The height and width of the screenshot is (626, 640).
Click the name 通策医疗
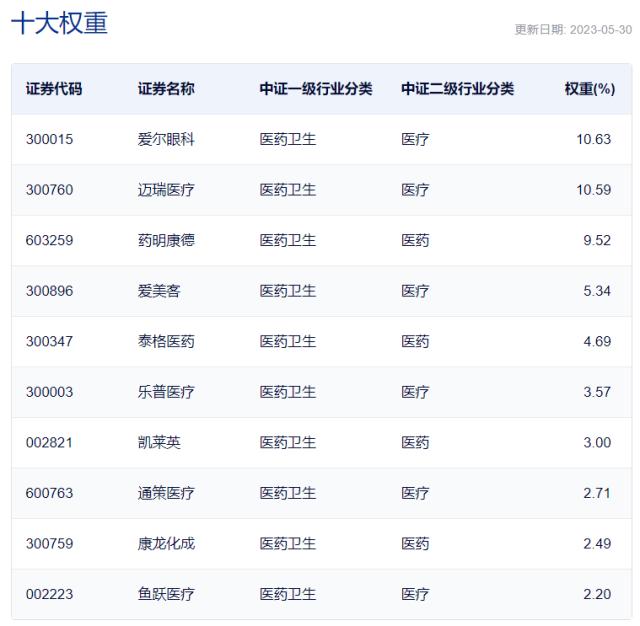coord(166,493)
